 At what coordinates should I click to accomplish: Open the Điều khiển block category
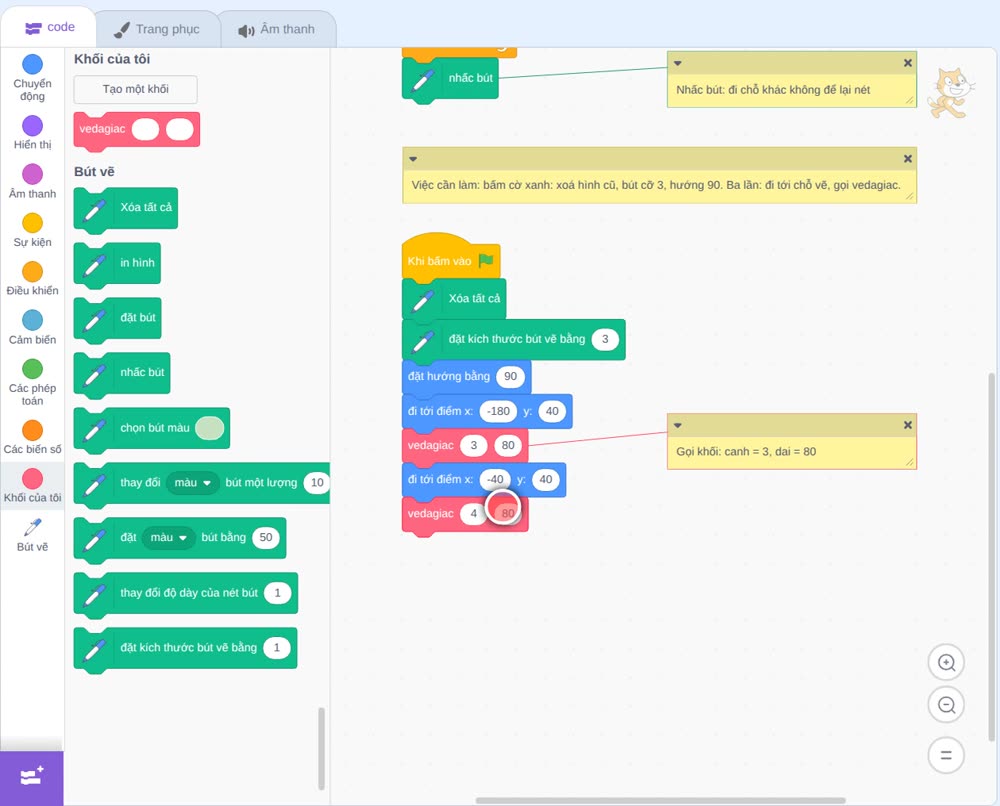[x=32, y=279]
